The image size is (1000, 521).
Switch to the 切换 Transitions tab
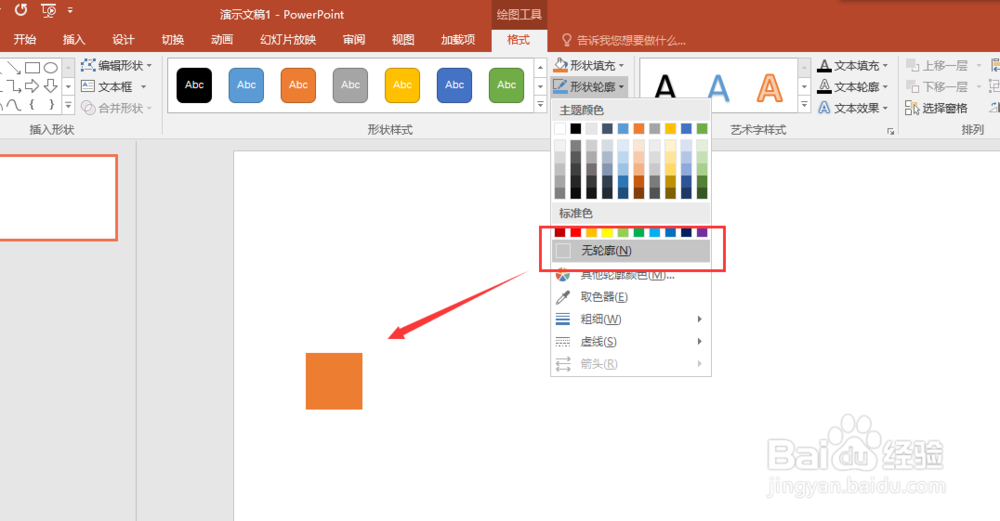tap(173, 40)
